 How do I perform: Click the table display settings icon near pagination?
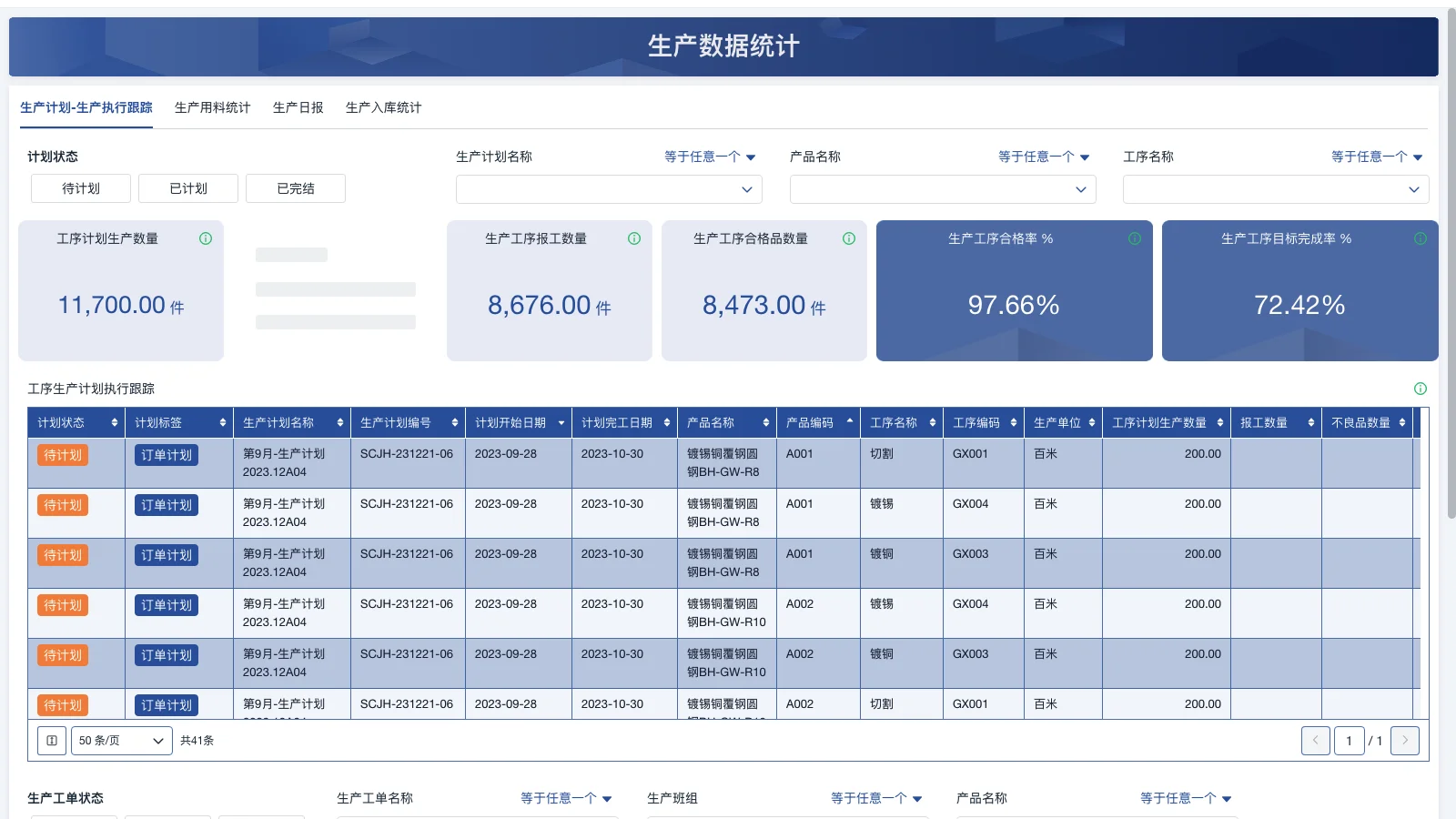[51, 740]
